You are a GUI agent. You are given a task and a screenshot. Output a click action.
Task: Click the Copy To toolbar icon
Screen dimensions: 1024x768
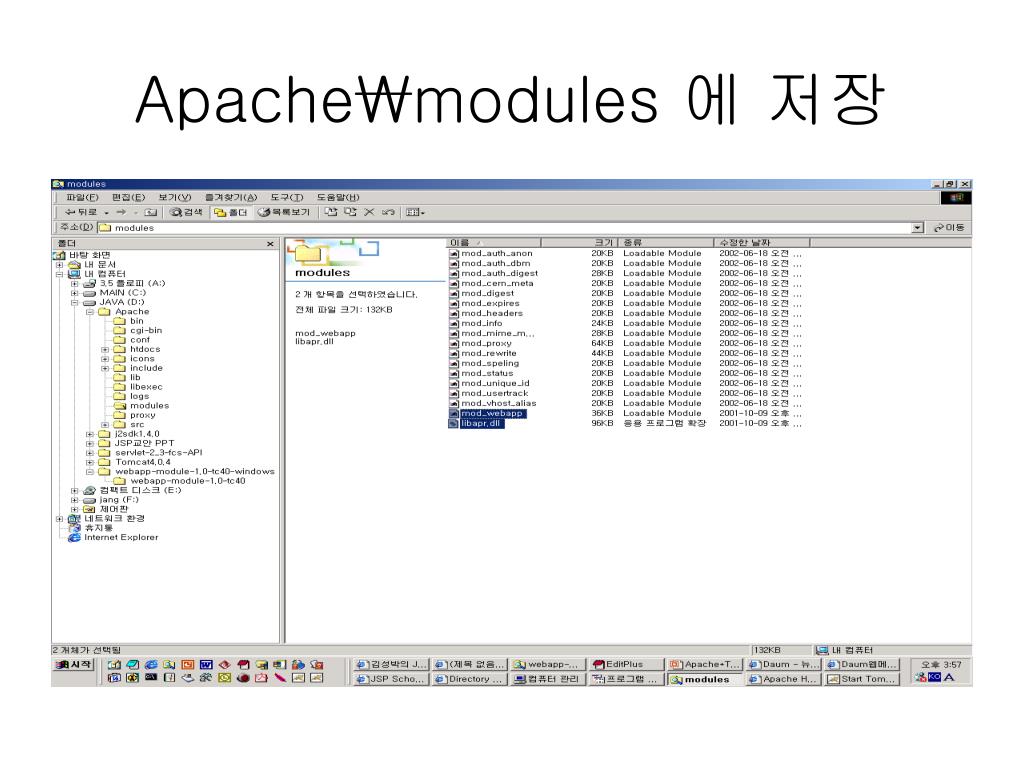click(x=351, y=212)
